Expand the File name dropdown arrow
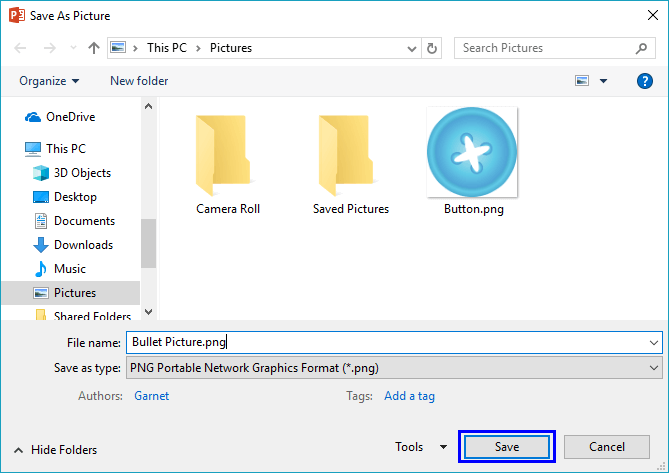Viewport: 669px width, 473px height. (654, 342)
